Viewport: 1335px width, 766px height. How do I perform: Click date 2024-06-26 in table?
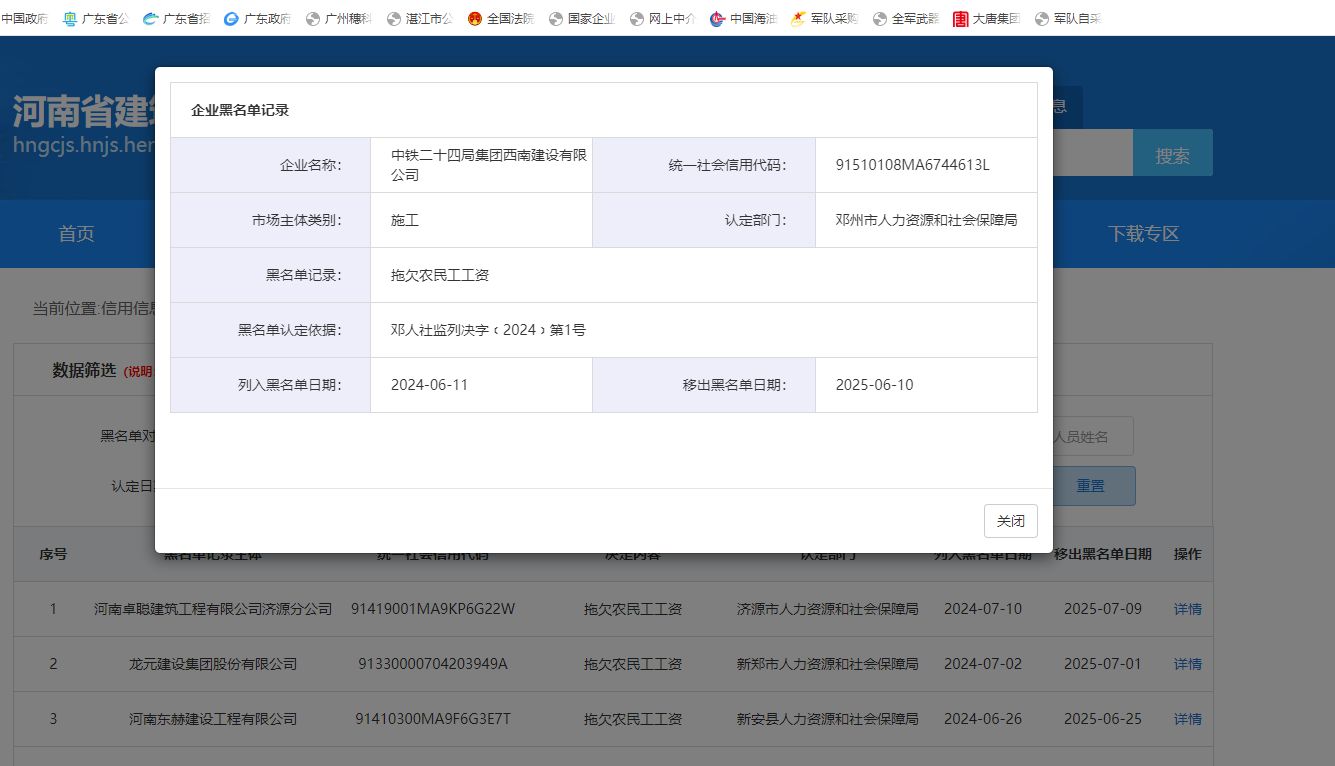click(983, 719)
